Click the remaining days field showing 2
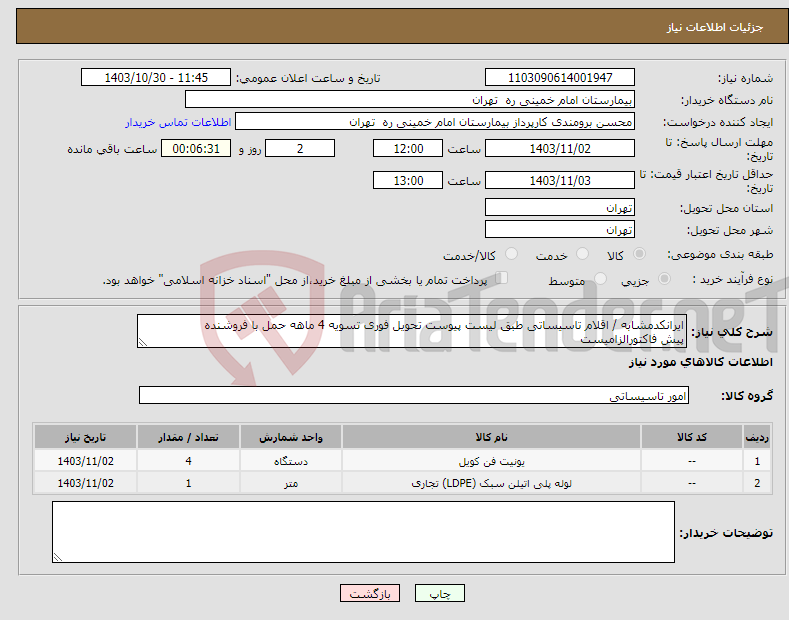The image size is (789, 620). pos(300,148)
